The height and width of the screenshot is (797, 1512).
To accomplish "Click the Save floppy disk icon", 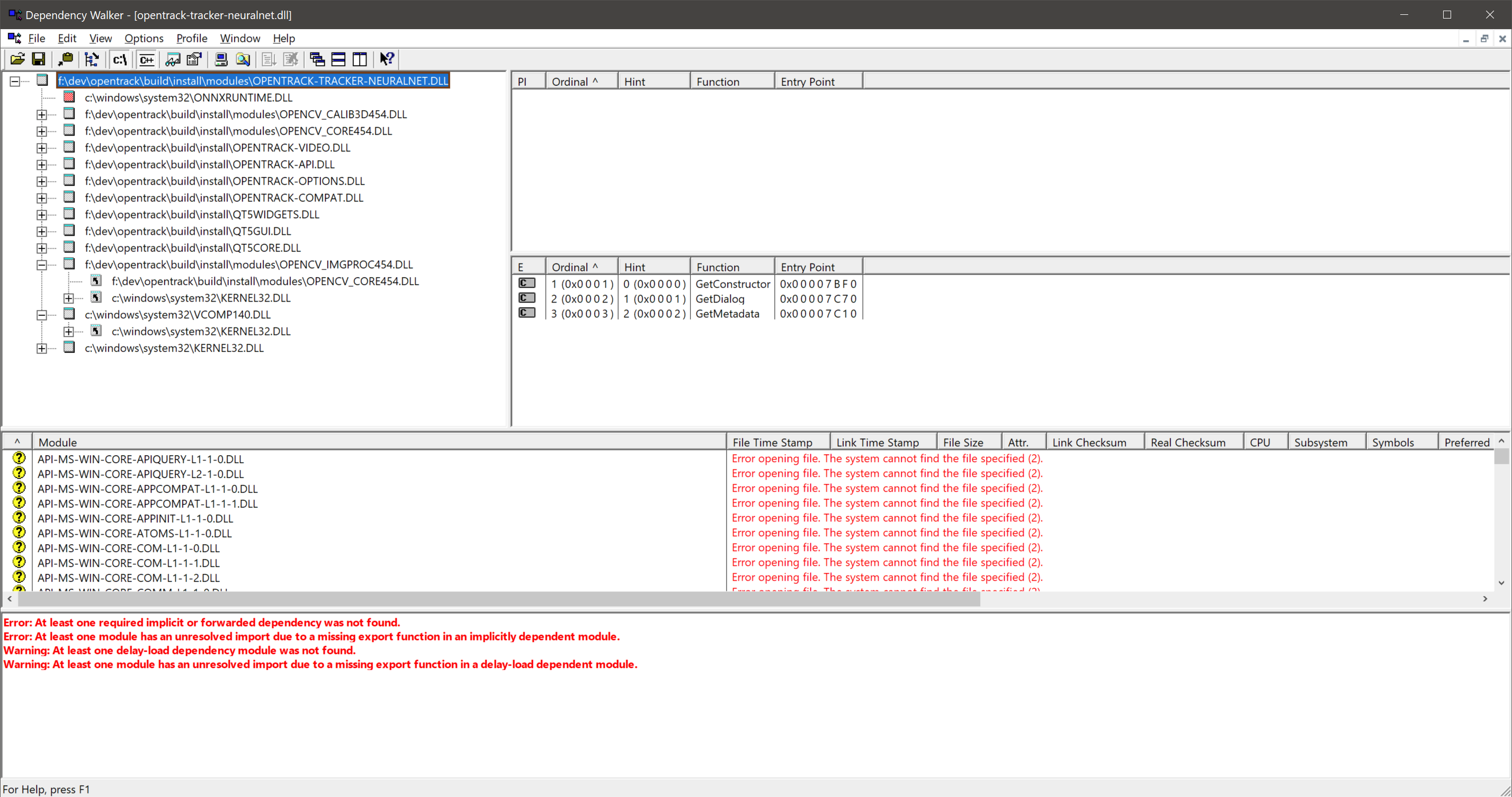I will (39, 59).
